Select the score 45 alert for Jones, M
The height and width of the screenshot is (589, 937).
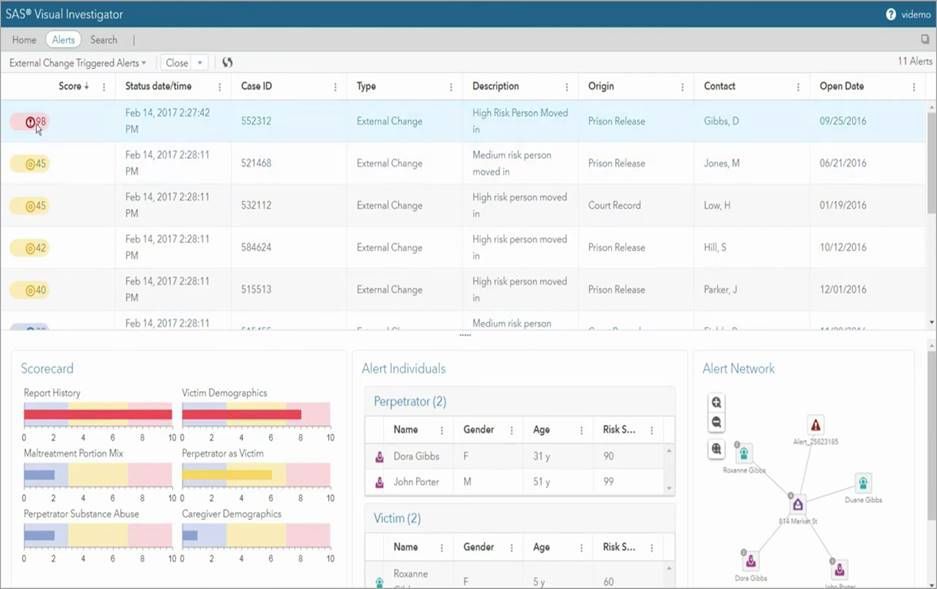30,164
